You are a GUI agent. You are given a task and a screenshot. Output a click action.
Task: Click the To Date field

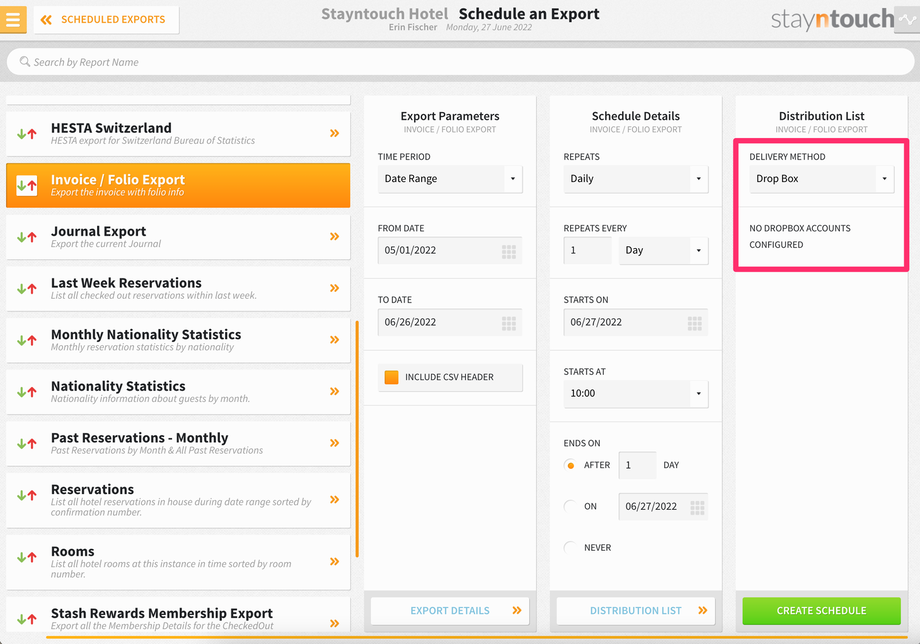point(450,322)
